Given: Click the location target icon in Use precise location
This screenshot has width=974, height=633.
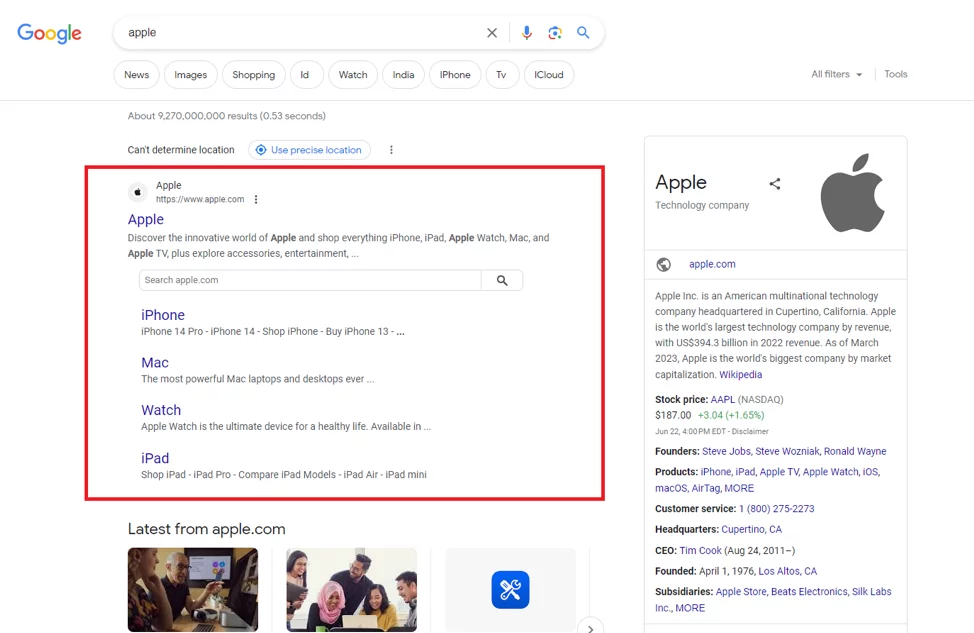Looking at the screenshot, I should pos(261,150).
